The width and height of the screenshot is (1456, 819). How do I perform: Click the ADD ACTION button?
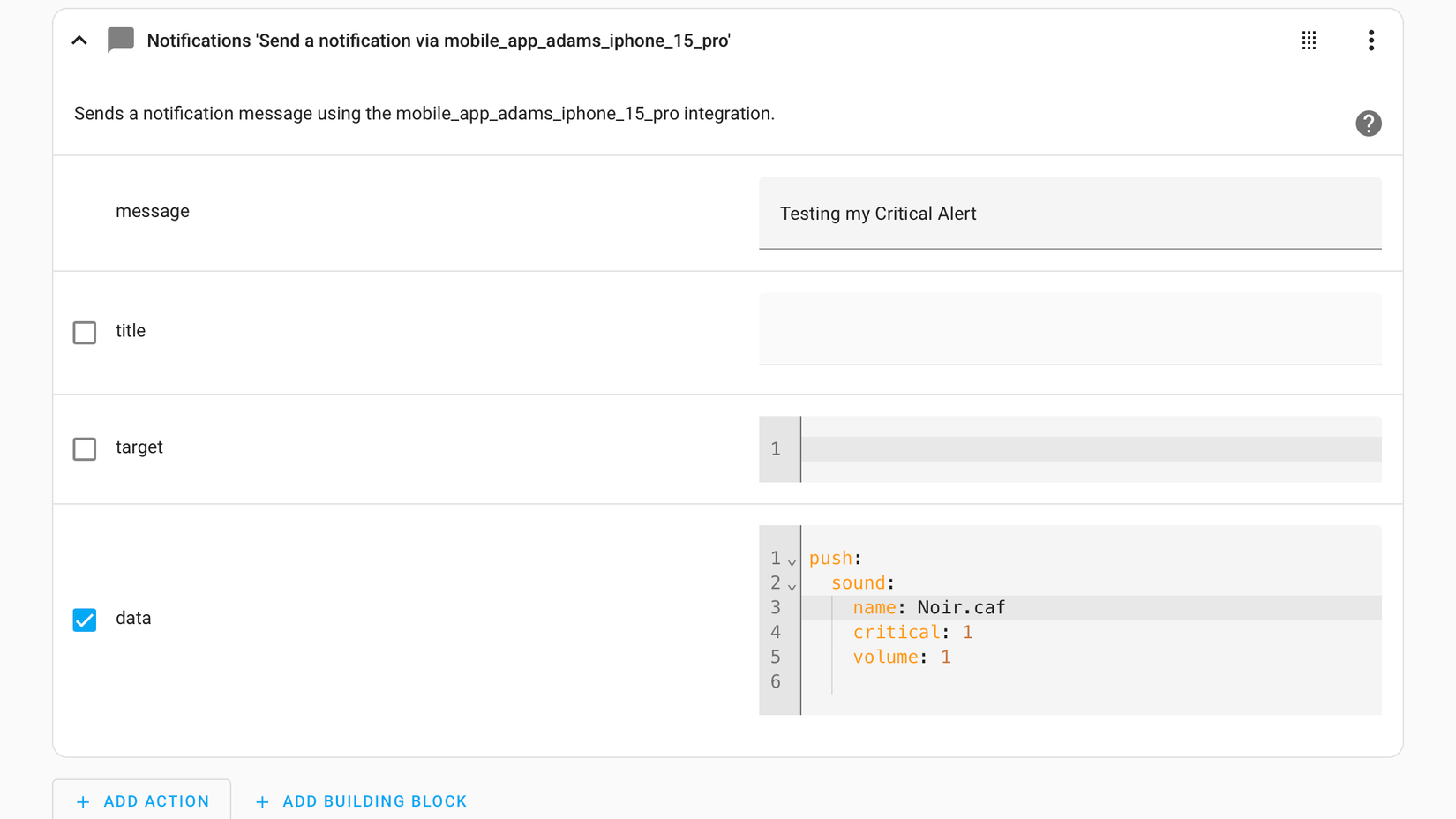[x=141, y=800]
